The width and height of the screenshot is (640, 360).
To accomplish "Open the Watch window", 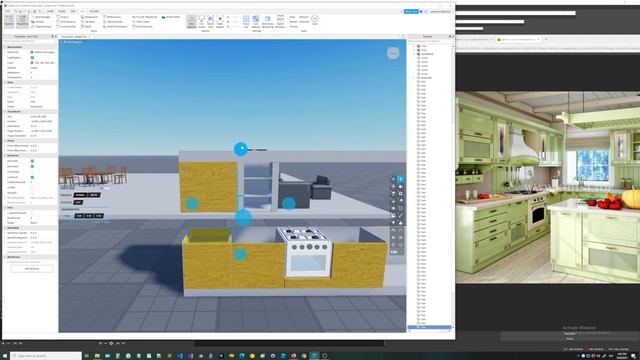I will click(87, 27).
